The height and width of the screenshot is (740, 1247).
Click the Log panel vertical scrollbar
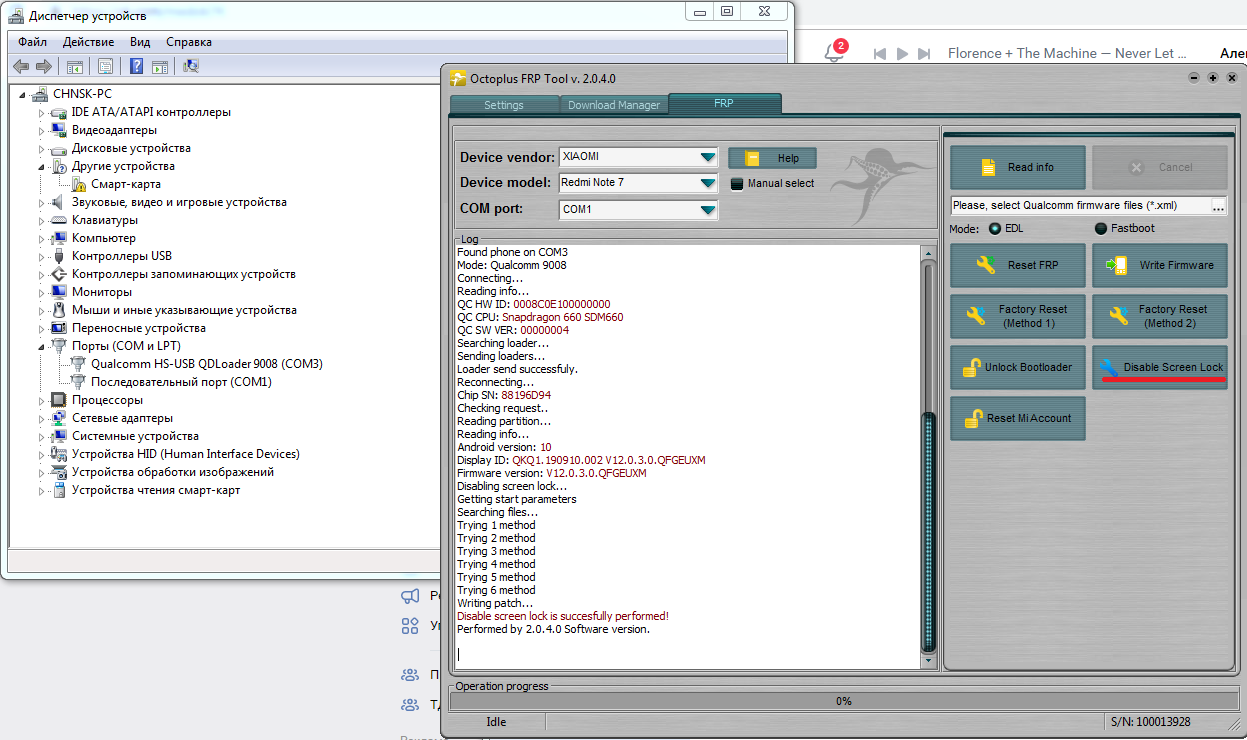click(x=929, y=457)
